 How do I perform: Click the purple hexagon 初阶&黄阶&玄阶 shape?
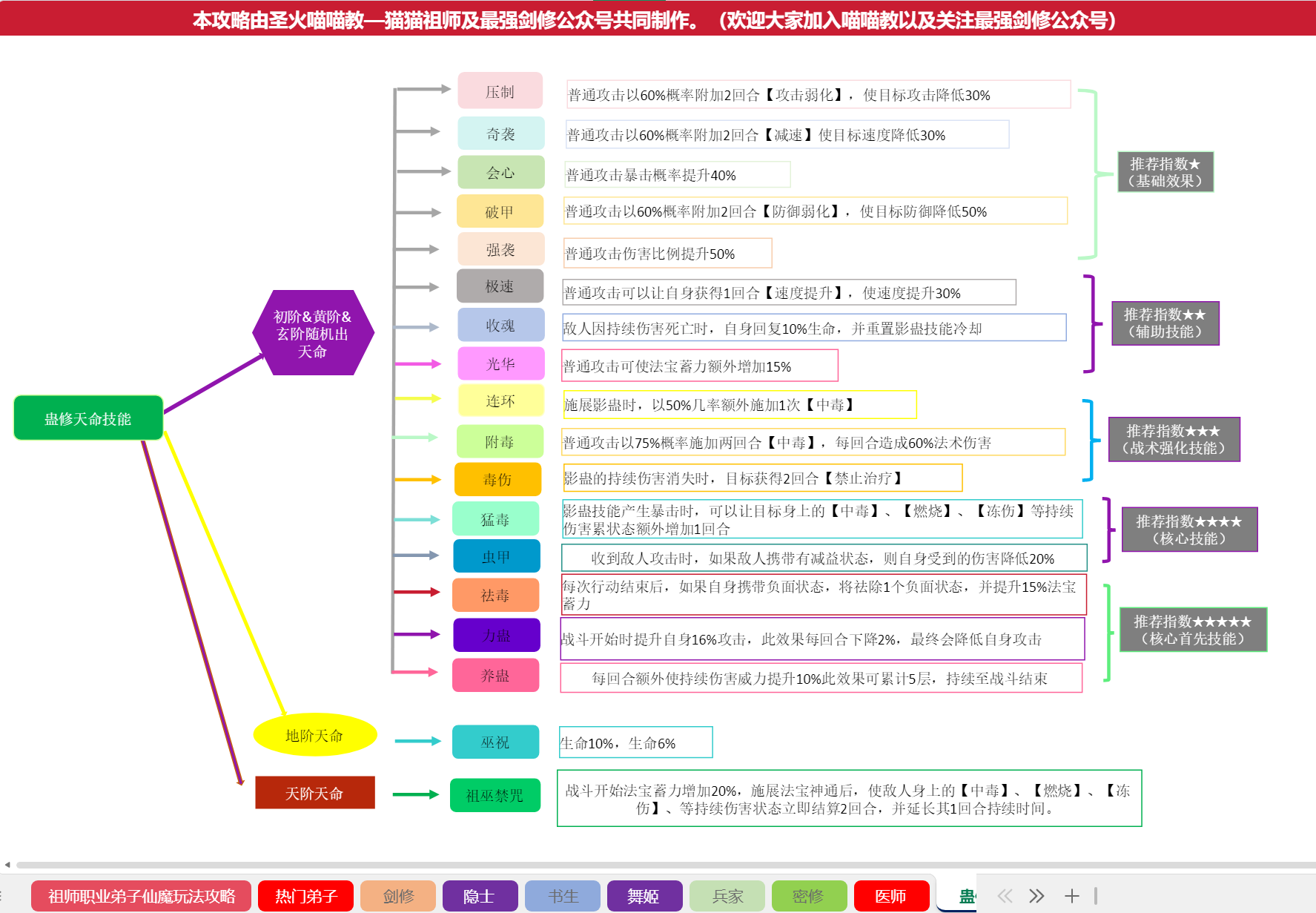pos(312,333)
